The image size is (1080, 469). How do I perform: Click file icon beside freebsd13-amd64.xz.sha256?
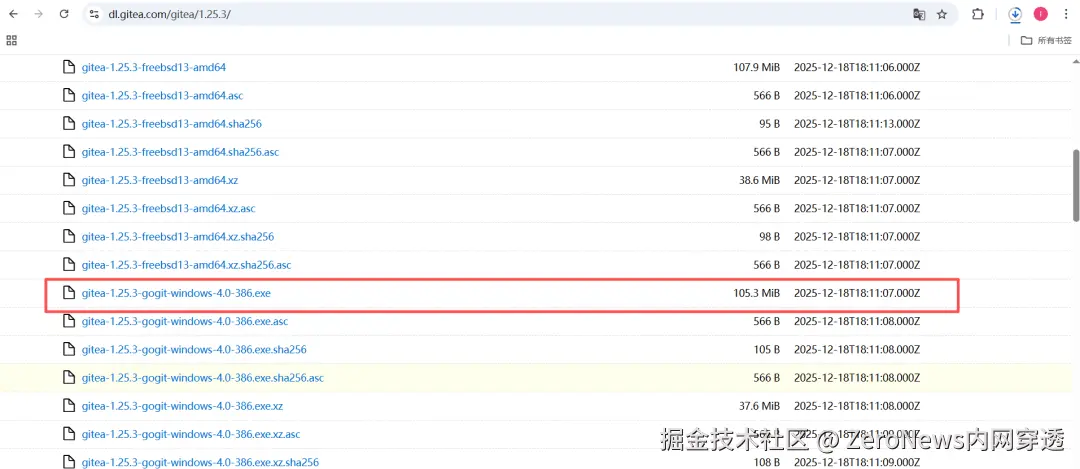68,237
